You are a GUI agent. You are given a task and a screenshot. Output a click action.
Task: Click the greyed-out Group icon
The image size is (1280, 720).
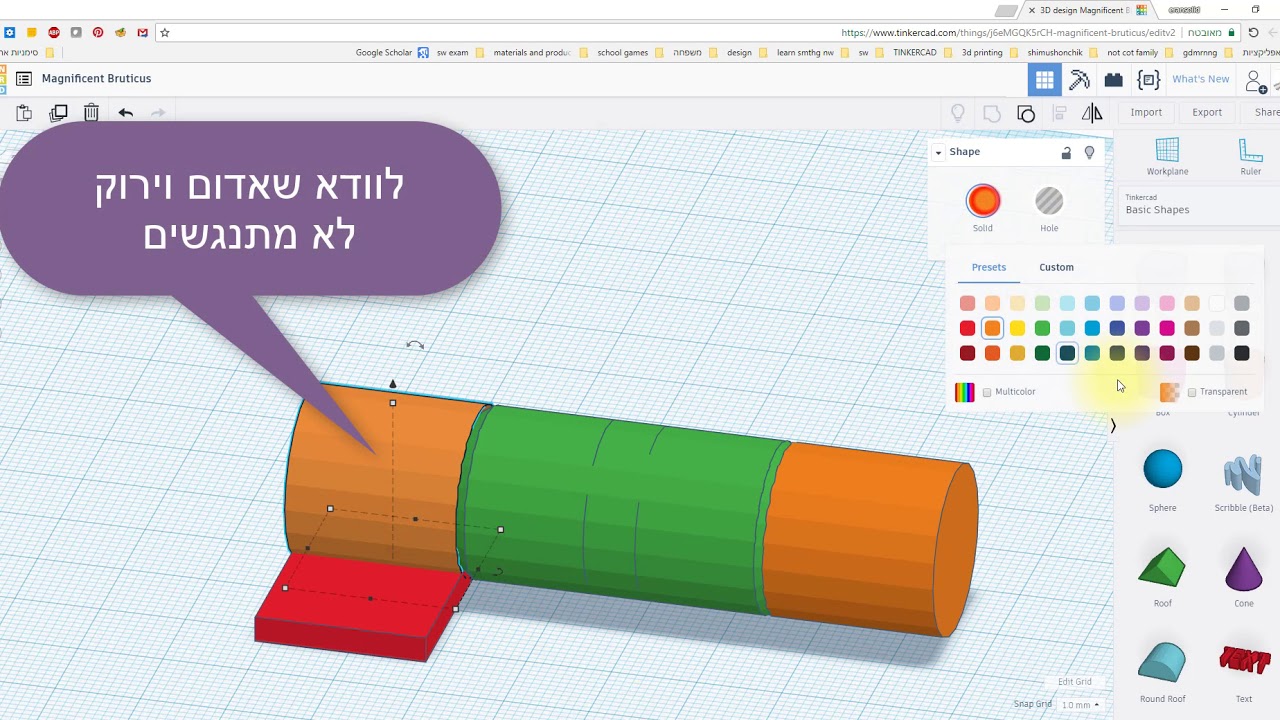point(992,113)
